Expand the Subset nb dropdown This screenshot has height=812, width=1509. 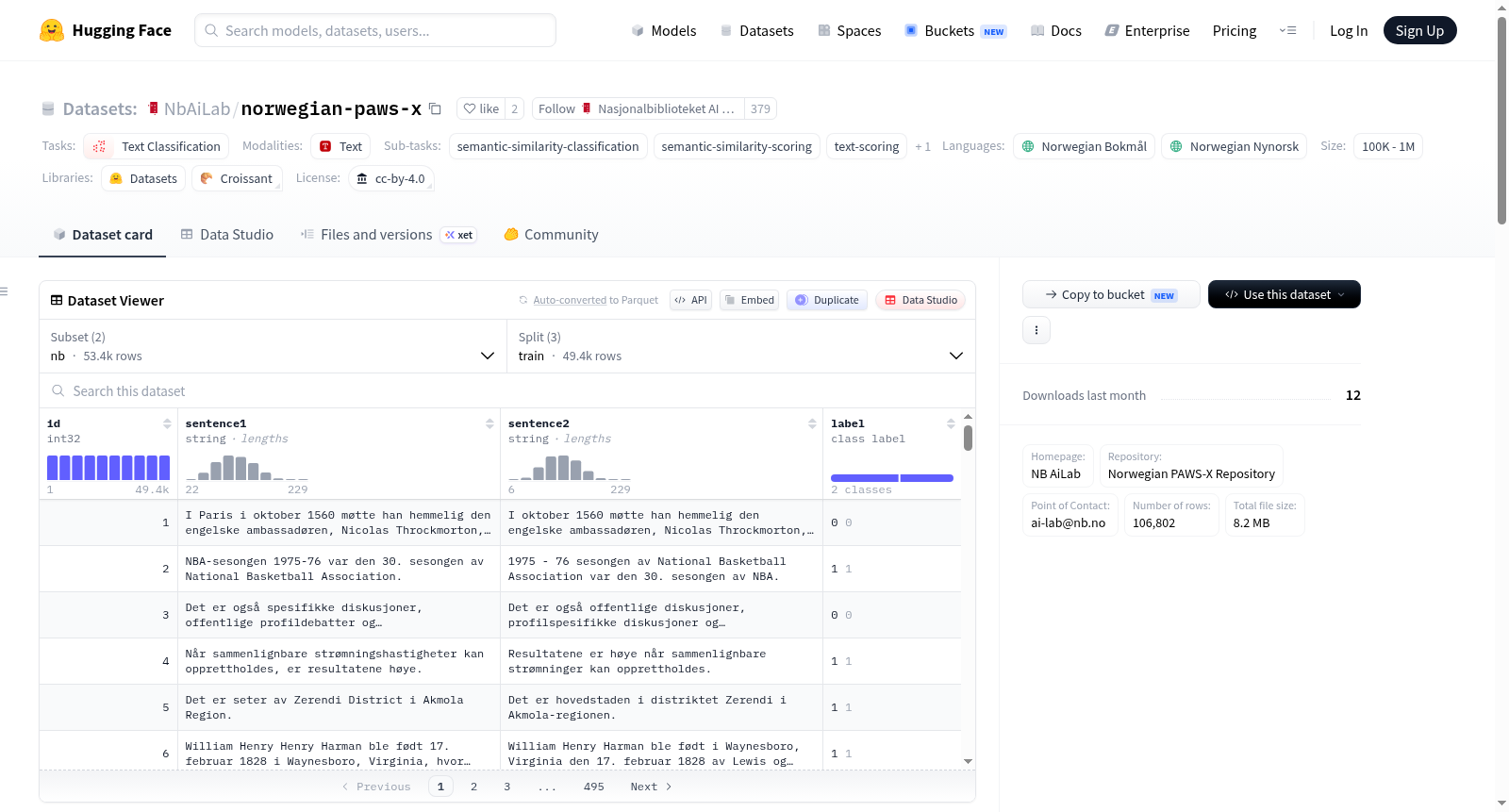click(x=273, y=346)
